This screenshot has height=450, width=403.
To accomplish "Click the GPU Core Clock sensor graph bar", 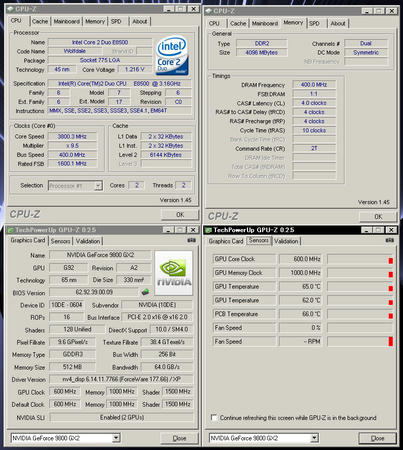I will (360, 259).
